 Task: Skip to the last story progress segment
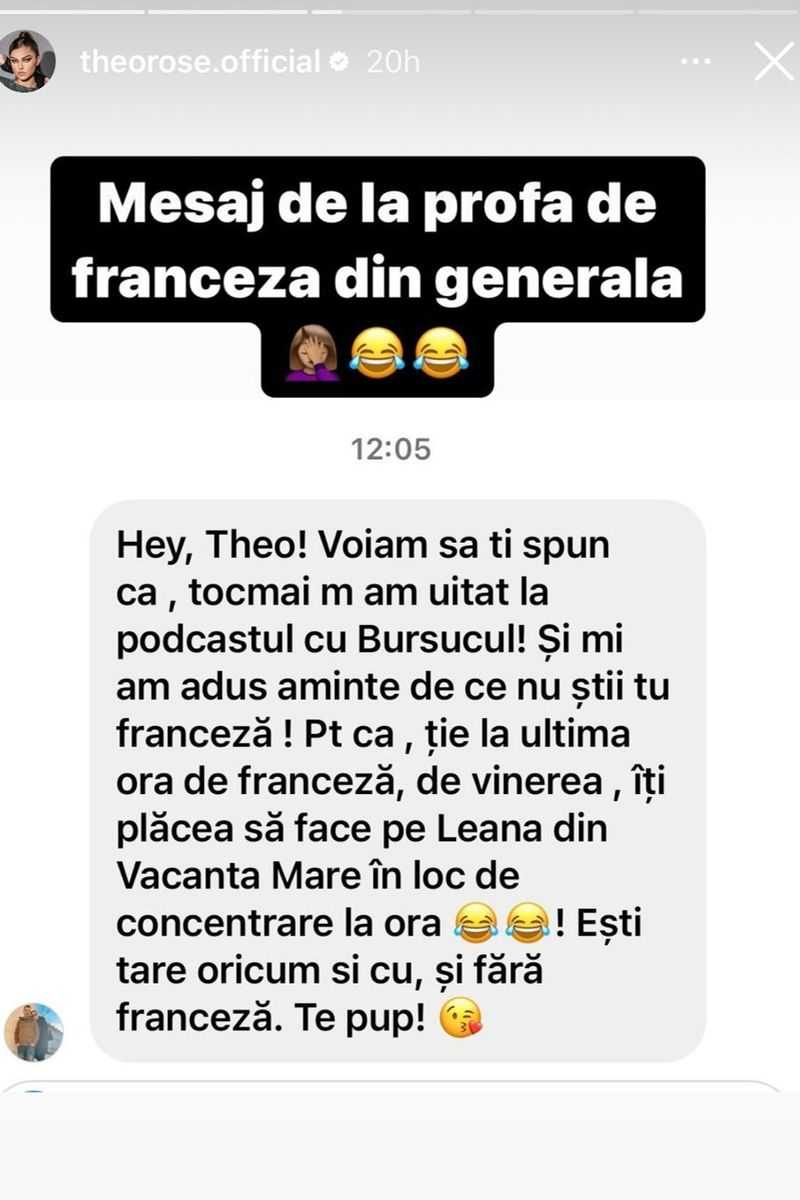(x=718, y=12)
